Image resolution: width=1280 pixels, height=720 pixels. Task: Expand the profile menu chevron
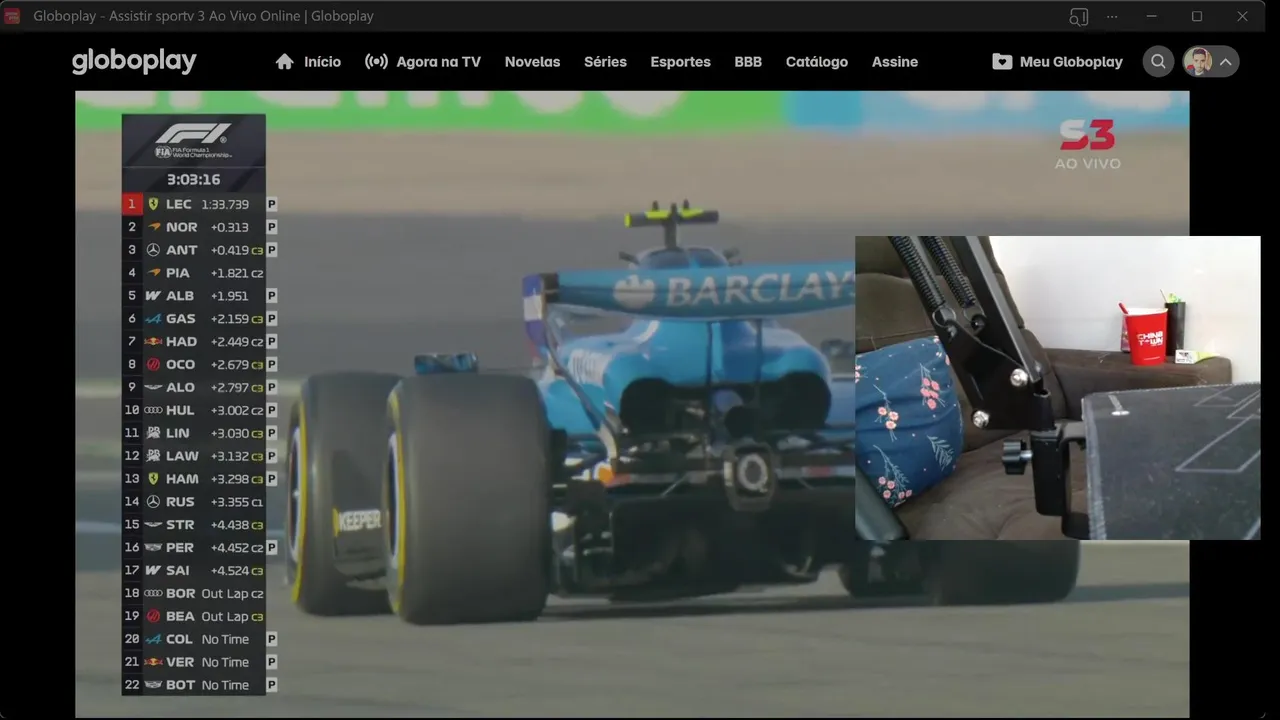click(x=1226, y=62)
